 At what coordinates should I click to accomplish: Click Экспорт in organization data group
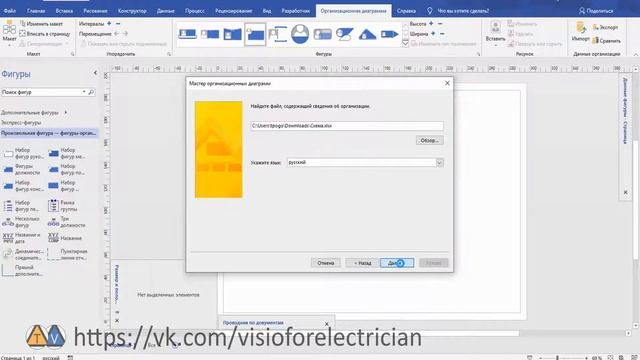605,27
